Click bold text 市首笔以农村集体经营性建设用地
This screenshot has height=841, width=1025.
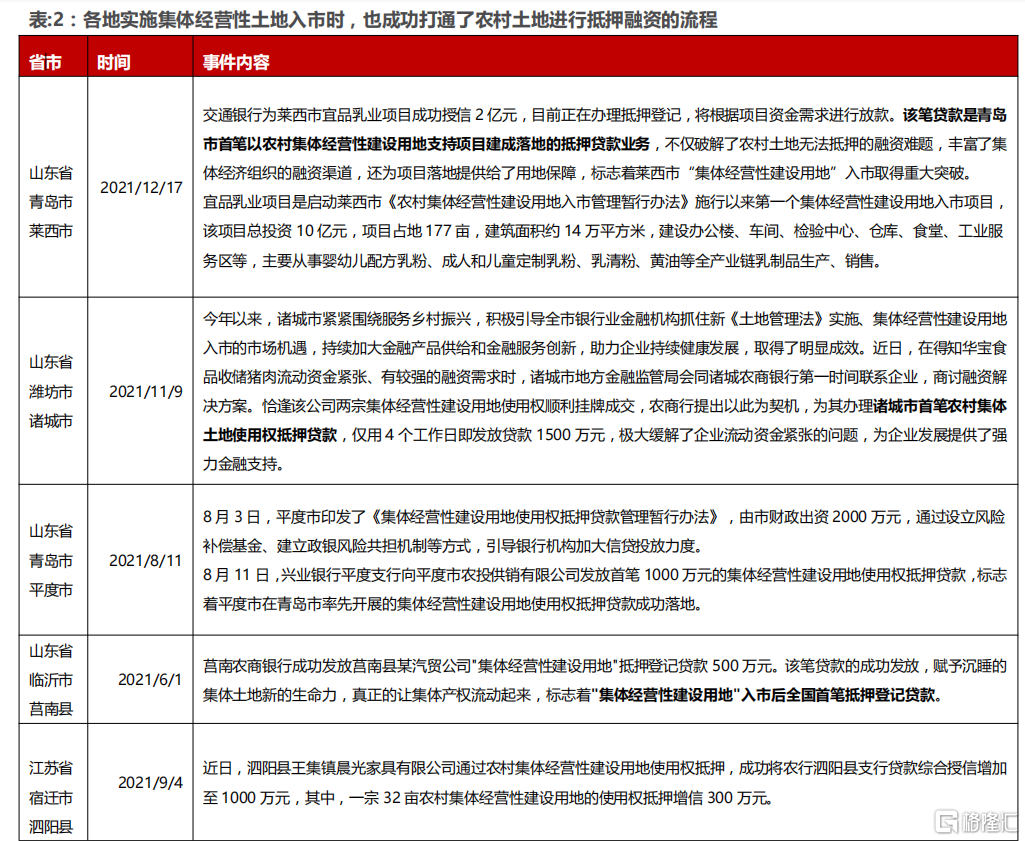pyautogui.click(x=426, y=144)
